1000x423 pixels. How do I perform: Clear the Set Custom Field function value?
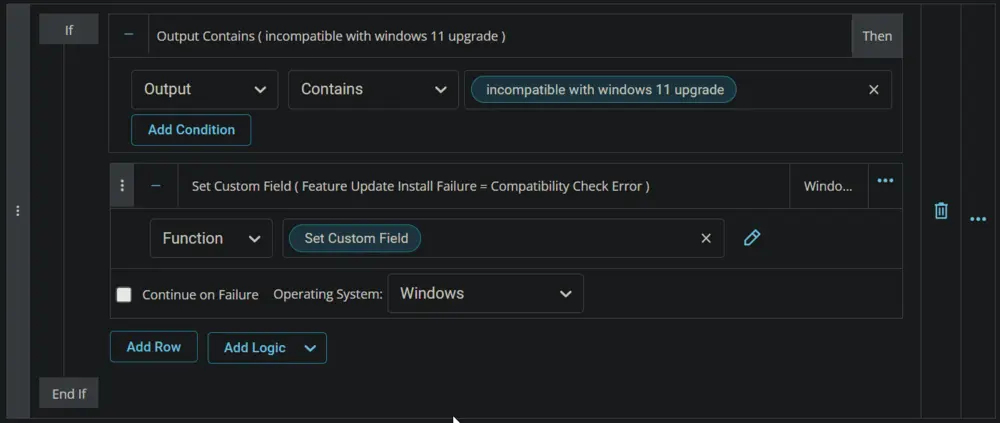click(706, 238)
